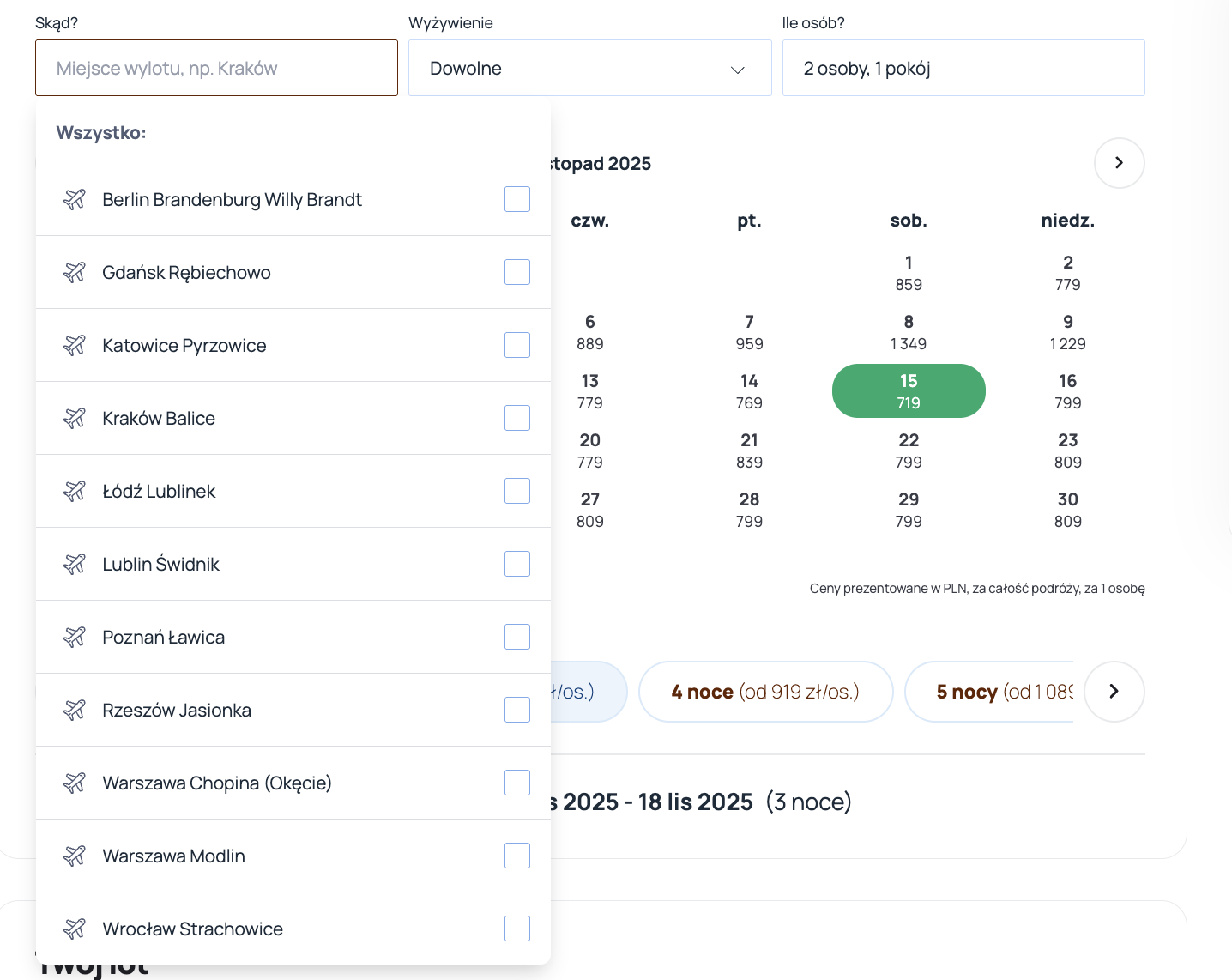Click the airplane icon next to Warszawa Modlin
1232x980 pixels.
click(x=75, y=856)
